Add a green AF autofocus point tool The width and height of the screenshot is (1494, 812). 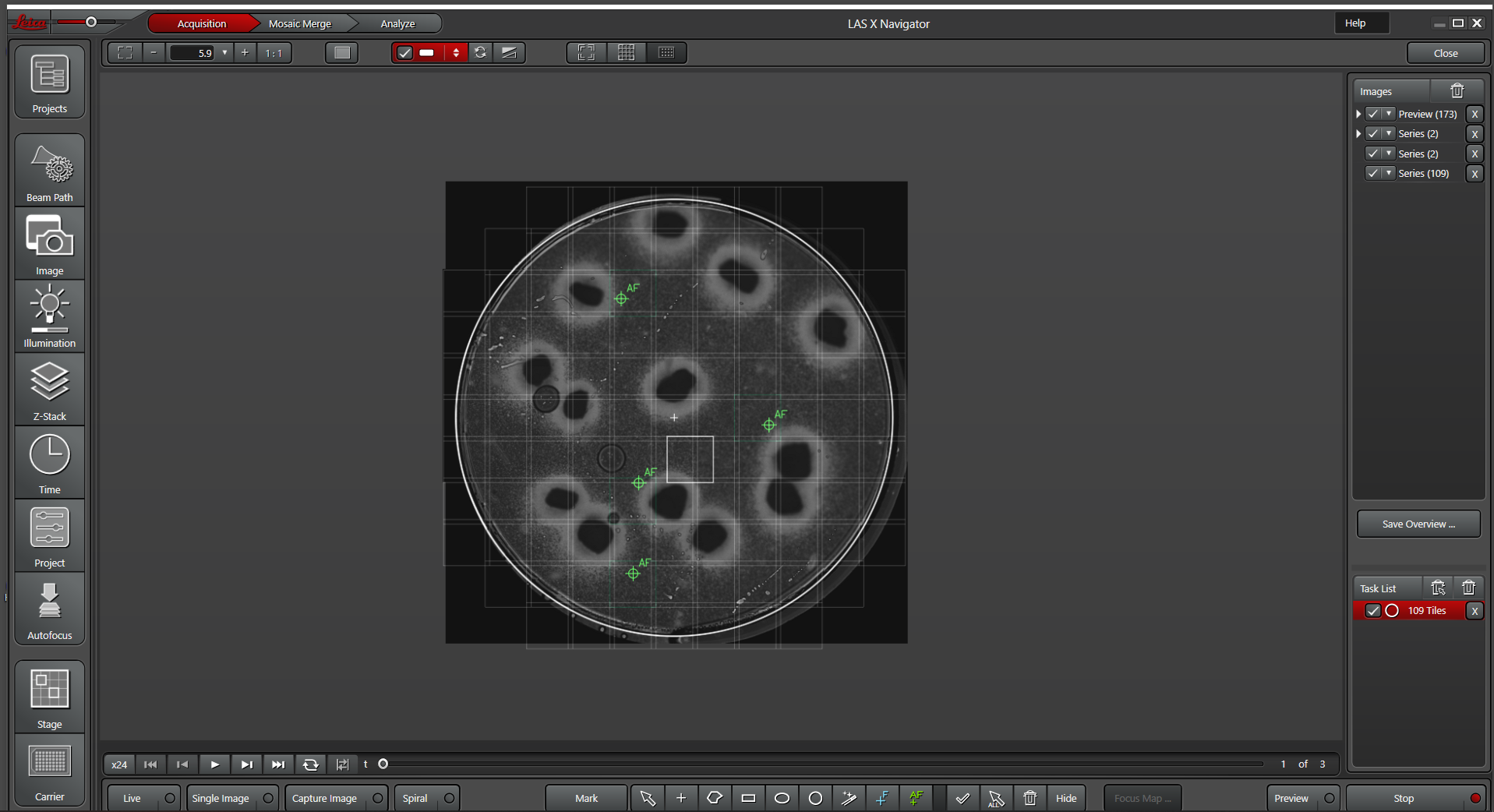click(x=916, y=798)
